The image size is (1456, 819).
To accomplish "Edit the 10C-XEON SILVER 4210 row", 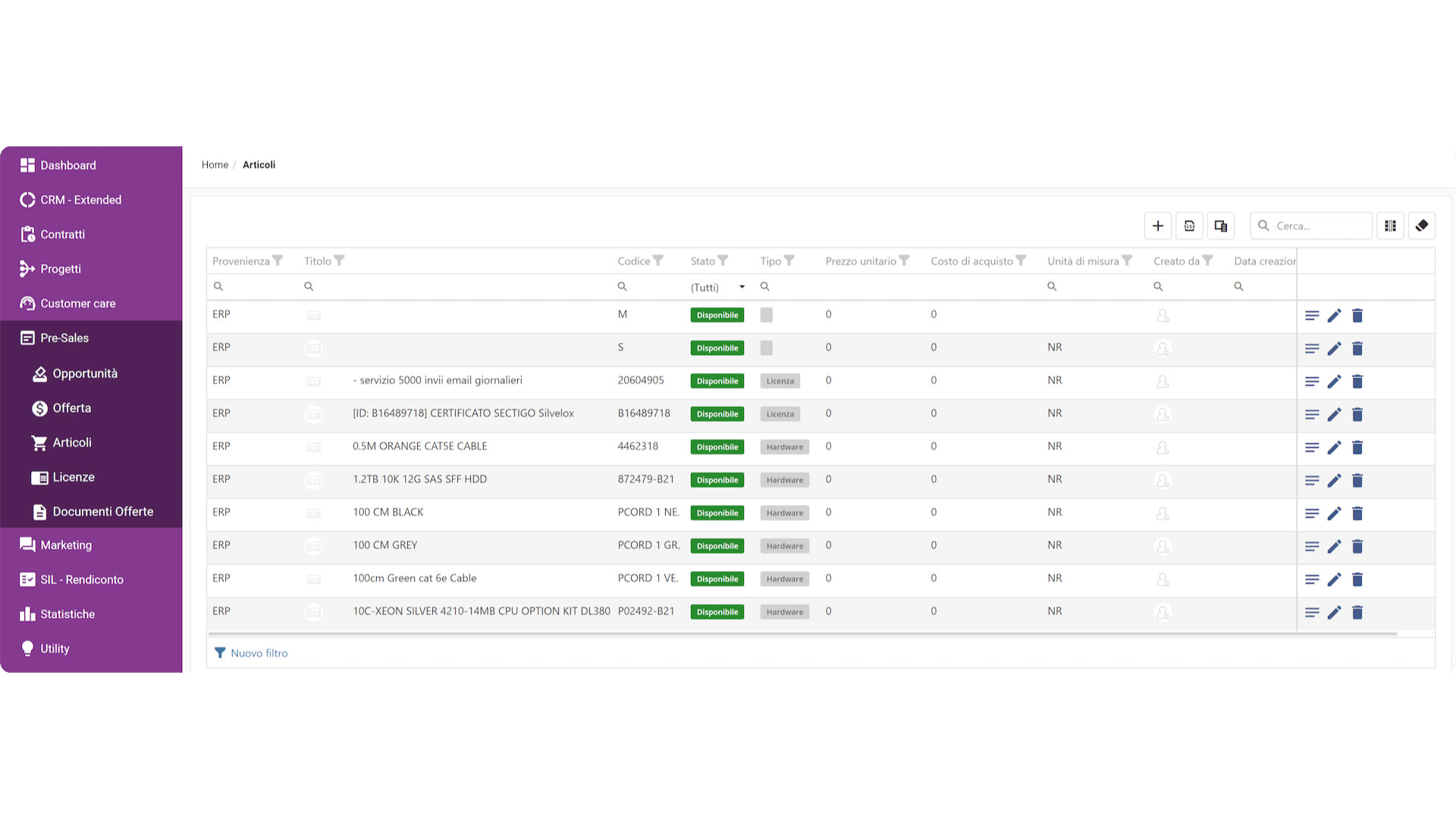I will 1335,612.
